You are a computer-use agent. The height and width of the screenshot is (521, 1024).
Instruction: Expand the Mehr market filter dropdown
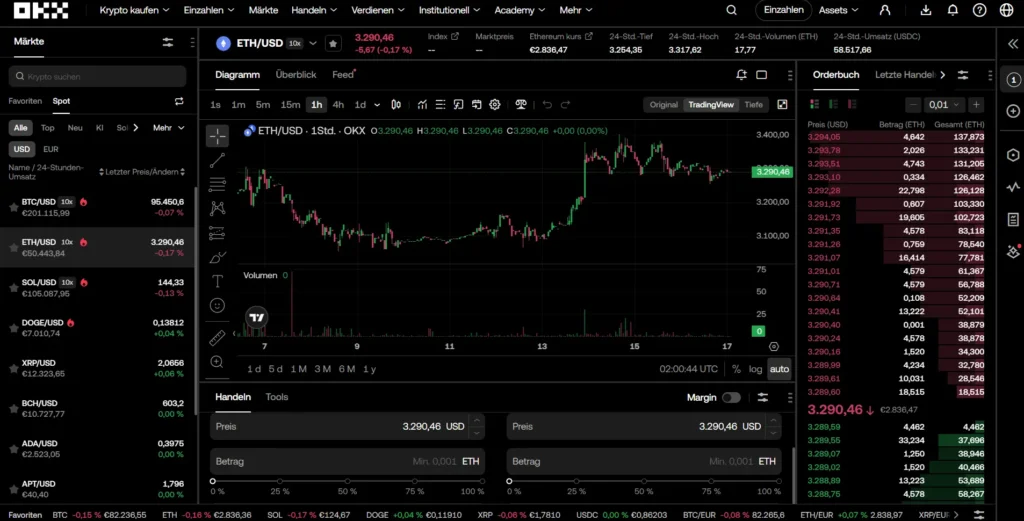[x=168, y=128]
